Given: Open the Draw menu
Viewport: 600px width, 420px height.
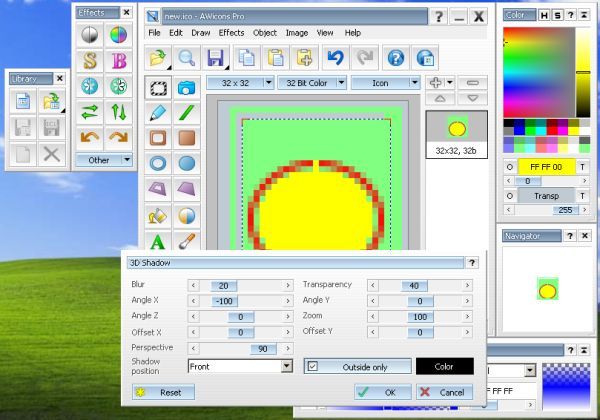Looking at the screenshot, I should point(201,33).
